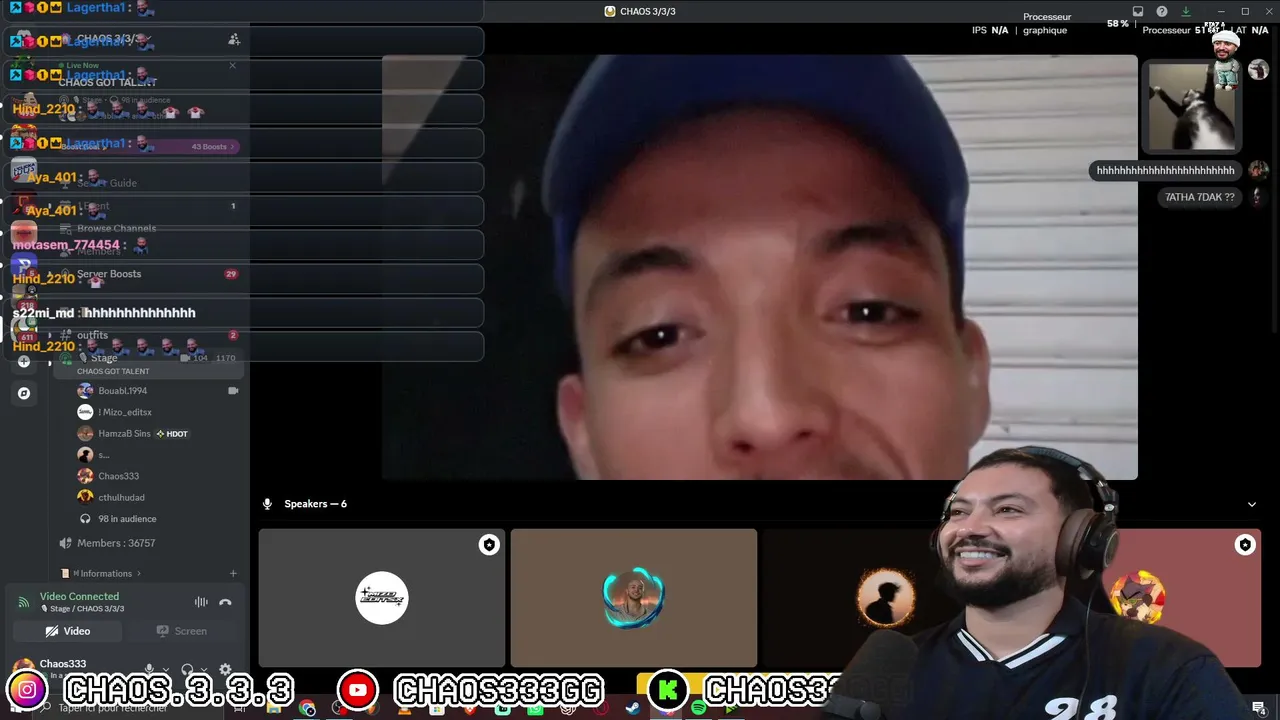
Task: Click the green download update icon
Action: 1186,11
